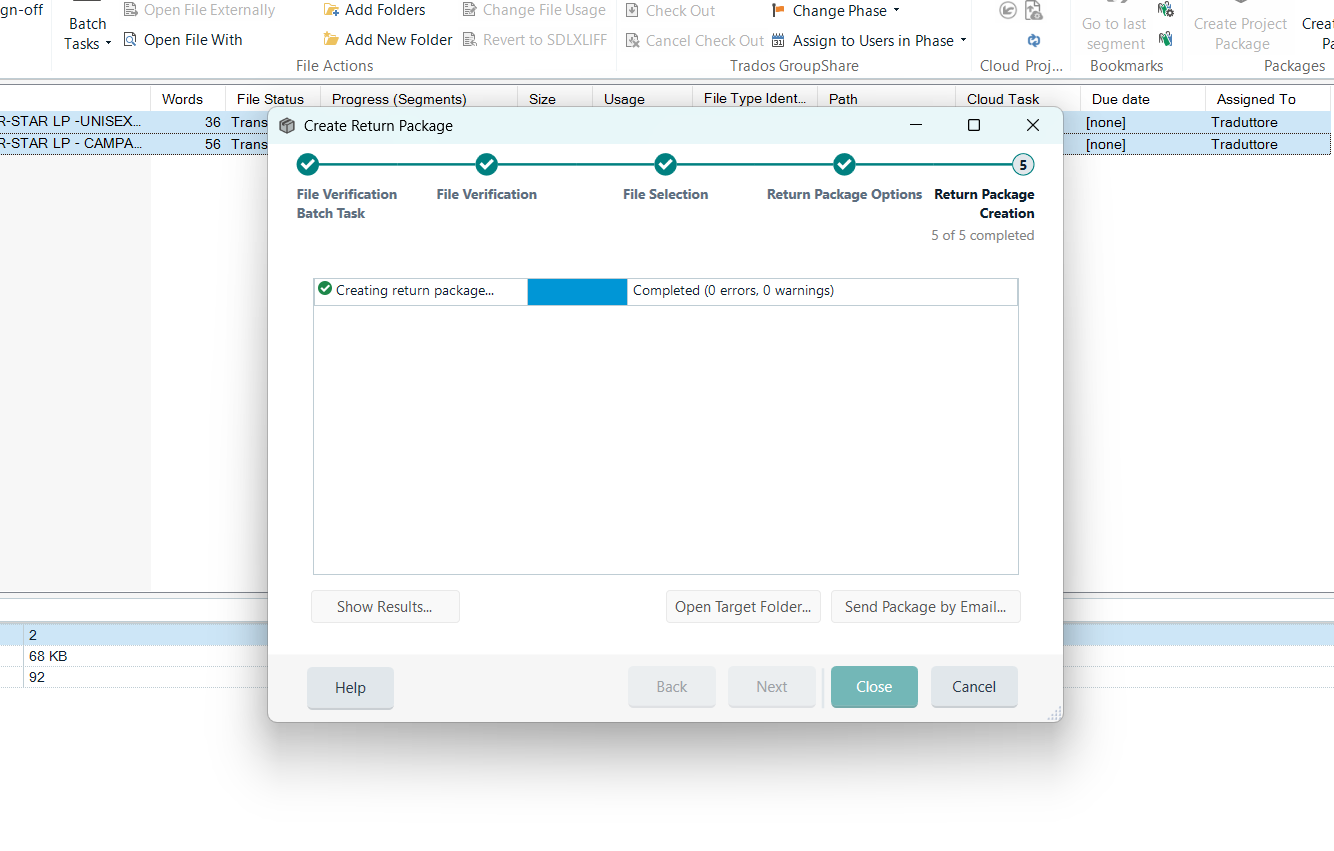Click the Add New Folder icon

[331, 40]
